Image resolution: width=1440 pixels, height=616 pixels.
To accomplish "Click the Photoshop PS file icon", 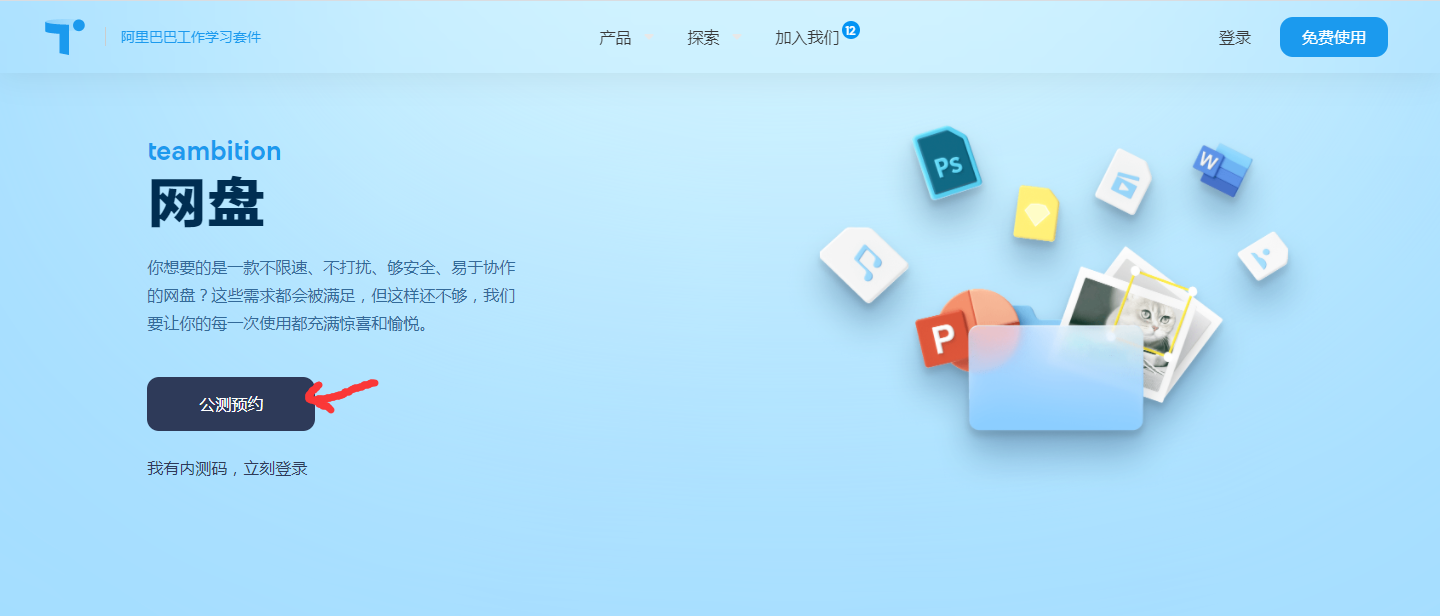I will [946, 164].
